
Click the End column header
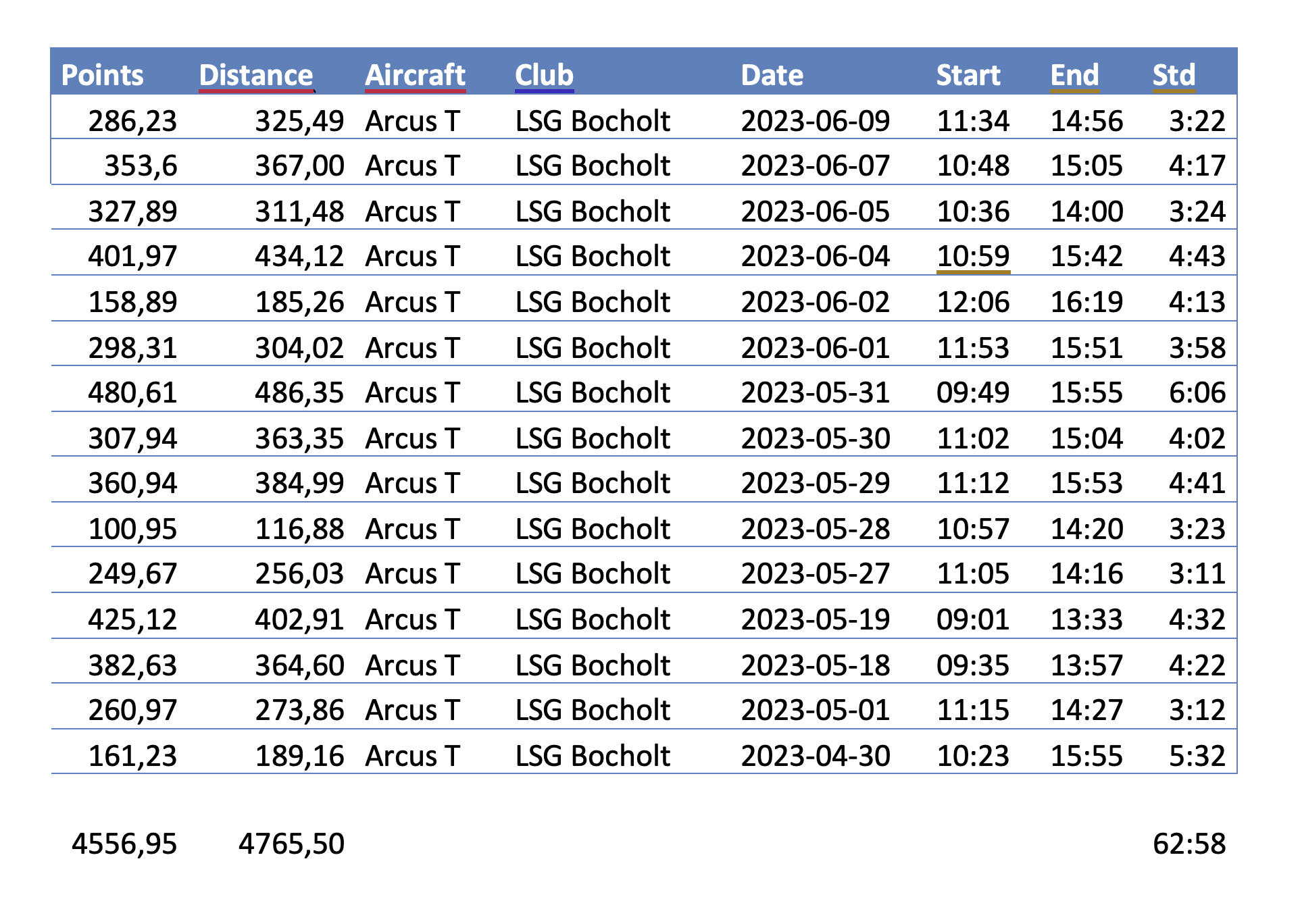click(x=1074, y=75)
